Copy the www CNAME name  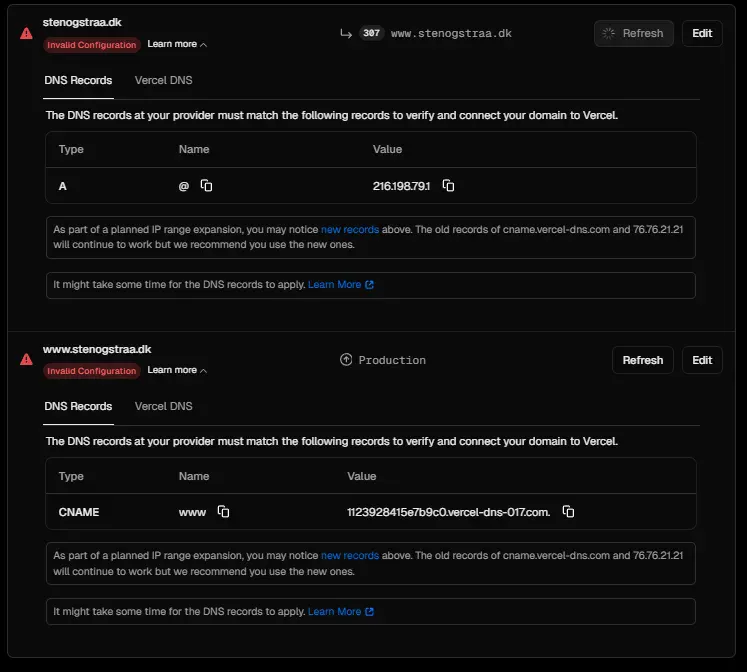tap(223, 511)
